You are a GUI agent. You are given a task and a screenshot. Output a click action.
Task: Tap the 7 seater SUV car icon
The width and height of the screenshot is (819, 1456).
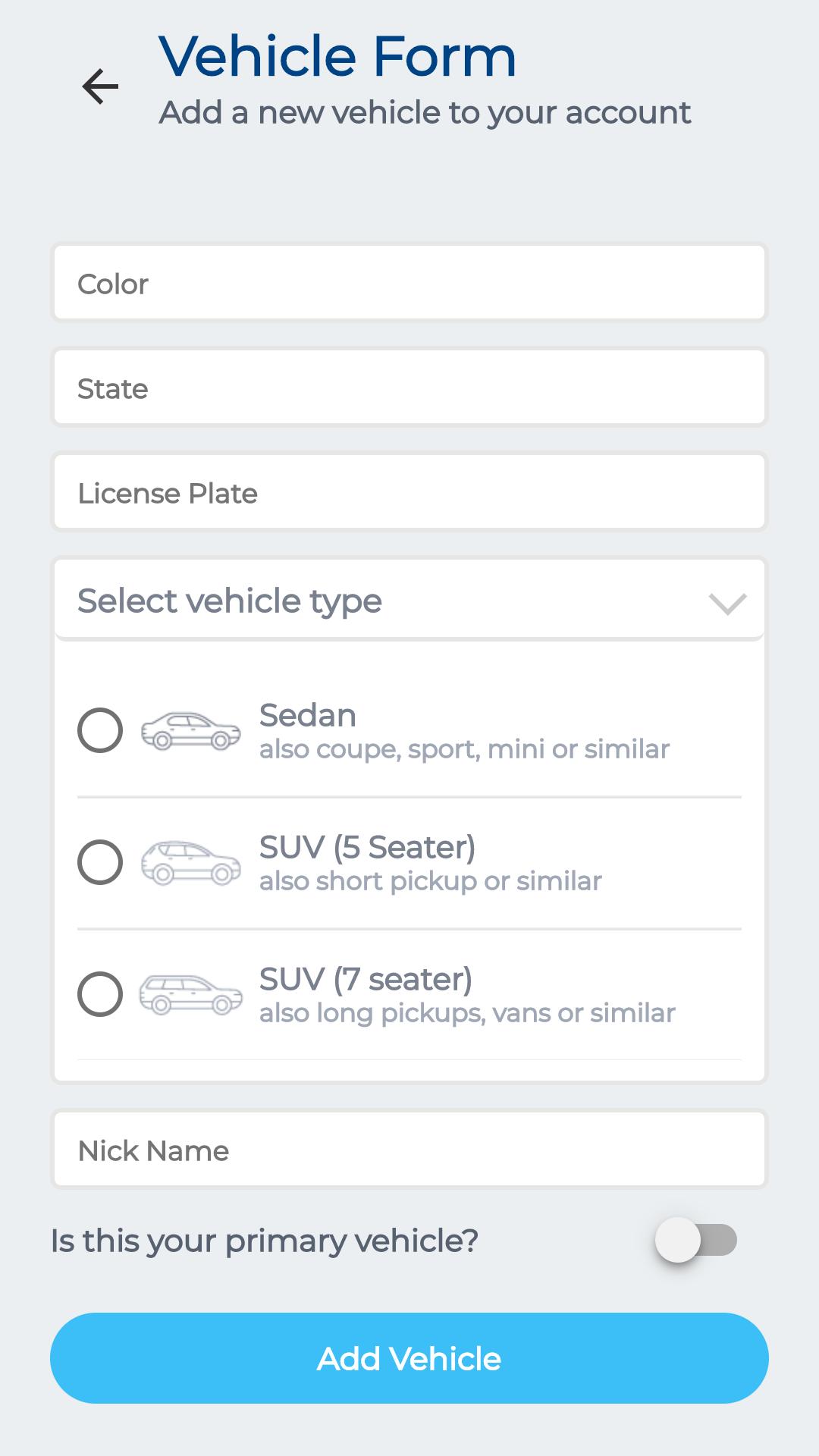(x=191, y=994)
